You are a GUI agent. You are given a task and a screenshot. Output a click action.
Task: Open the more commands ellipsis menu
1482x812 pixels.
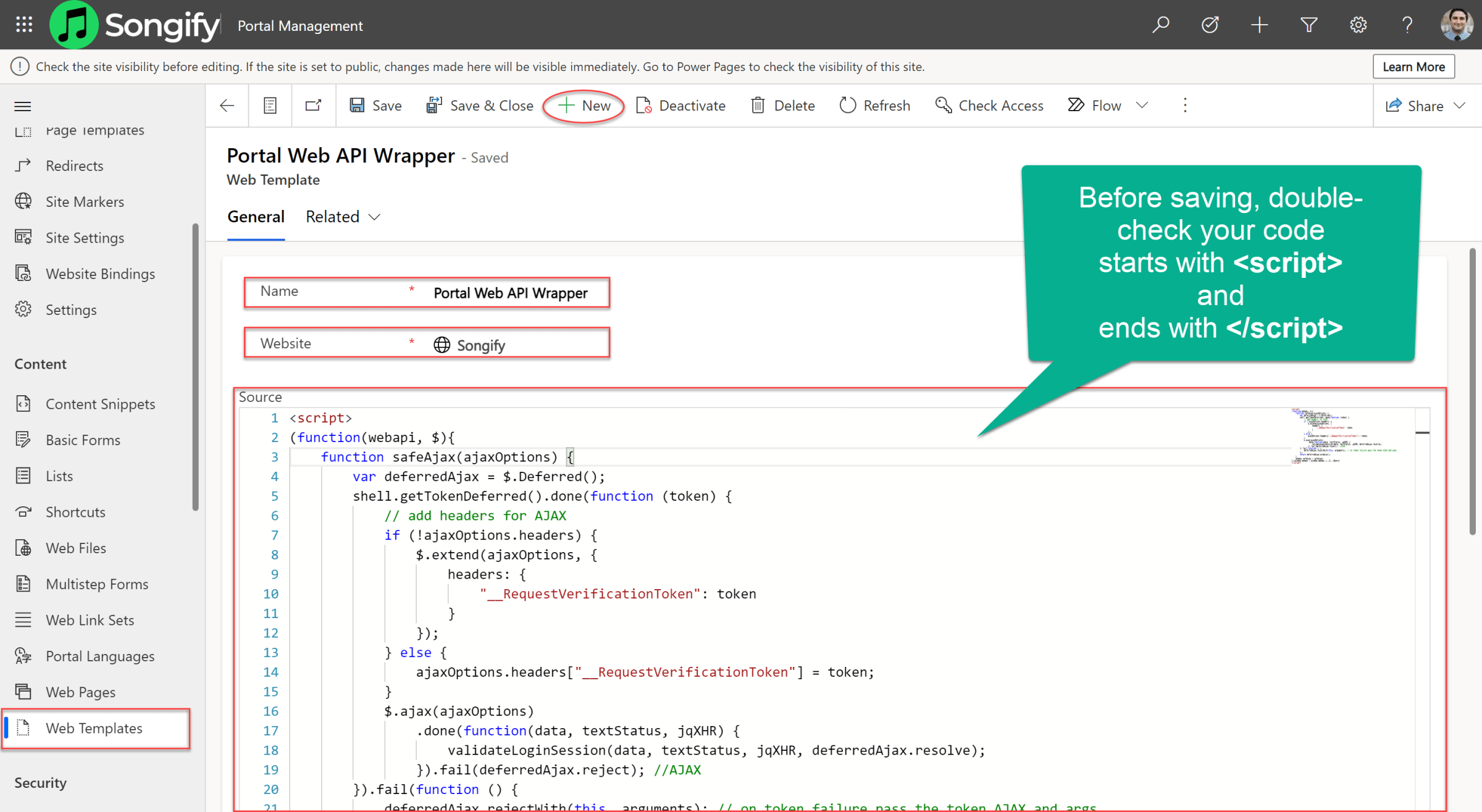pos(1185,105)
